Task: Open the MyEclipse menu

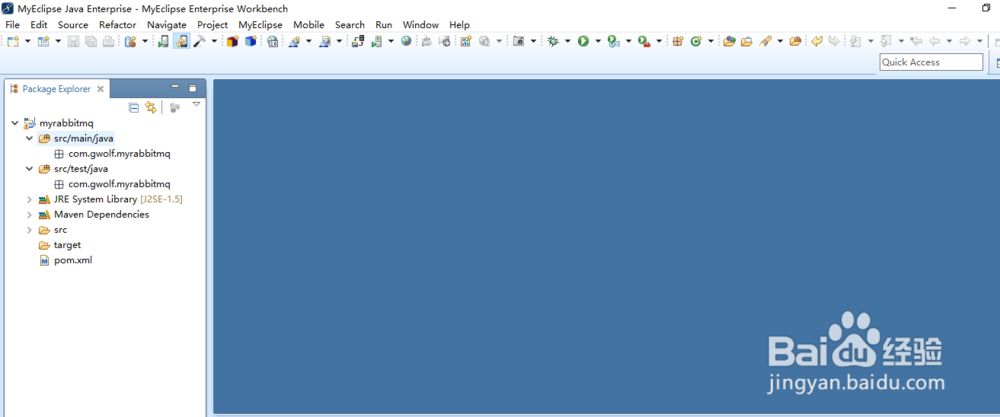Action: [x=260, y=25]
